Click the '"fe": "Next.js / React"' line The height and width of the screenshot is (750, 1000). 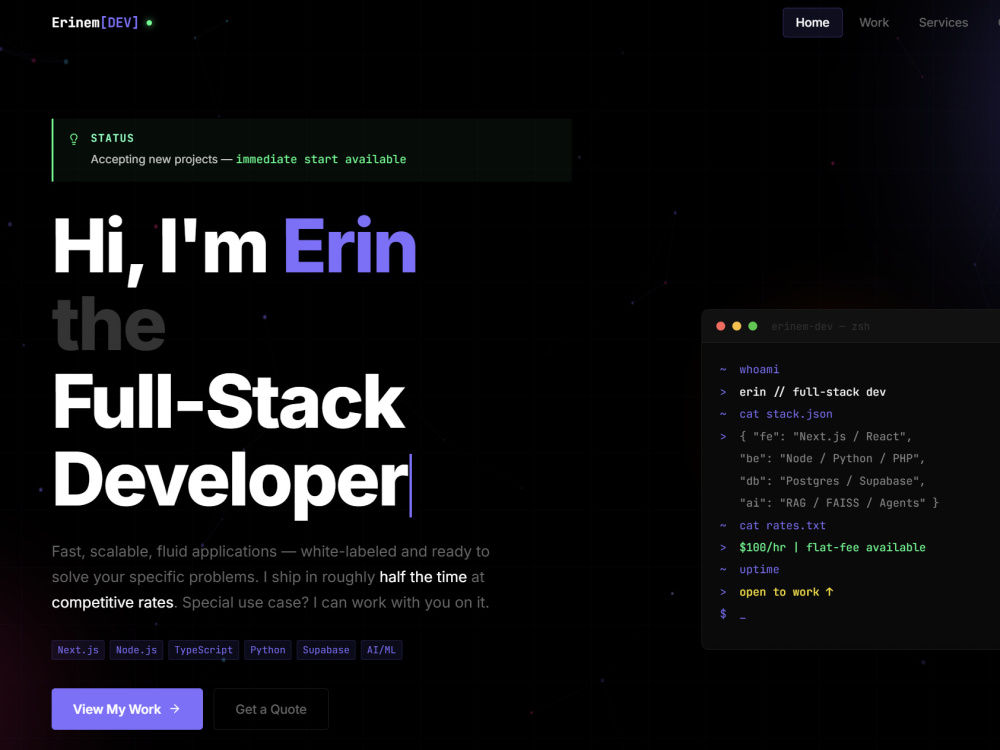pos(825,436)
